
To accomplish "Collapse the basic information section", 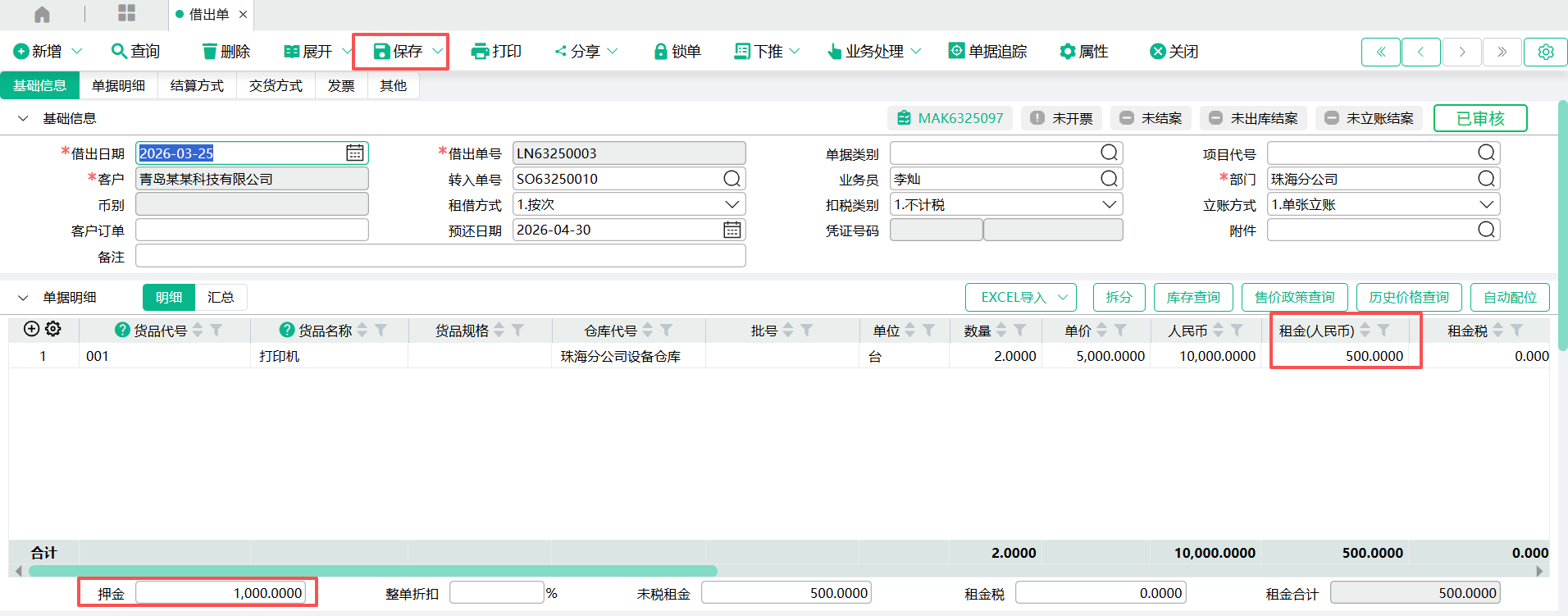I will coord(23,119).
